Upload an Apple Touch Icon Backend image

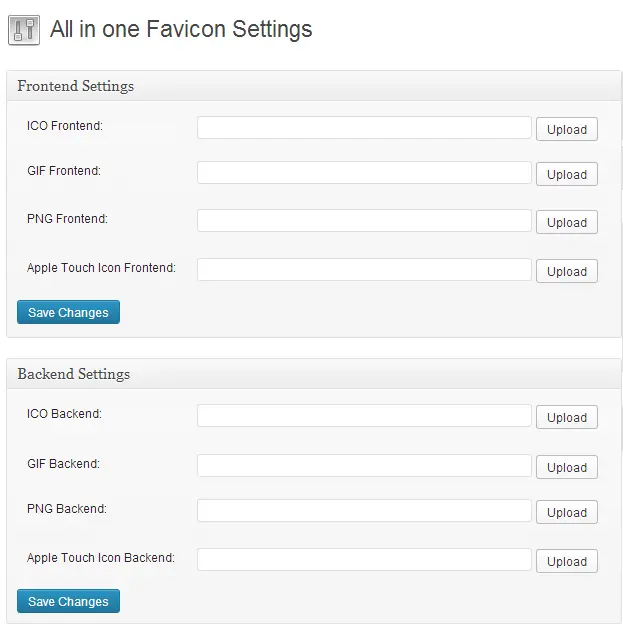(567, 561)
